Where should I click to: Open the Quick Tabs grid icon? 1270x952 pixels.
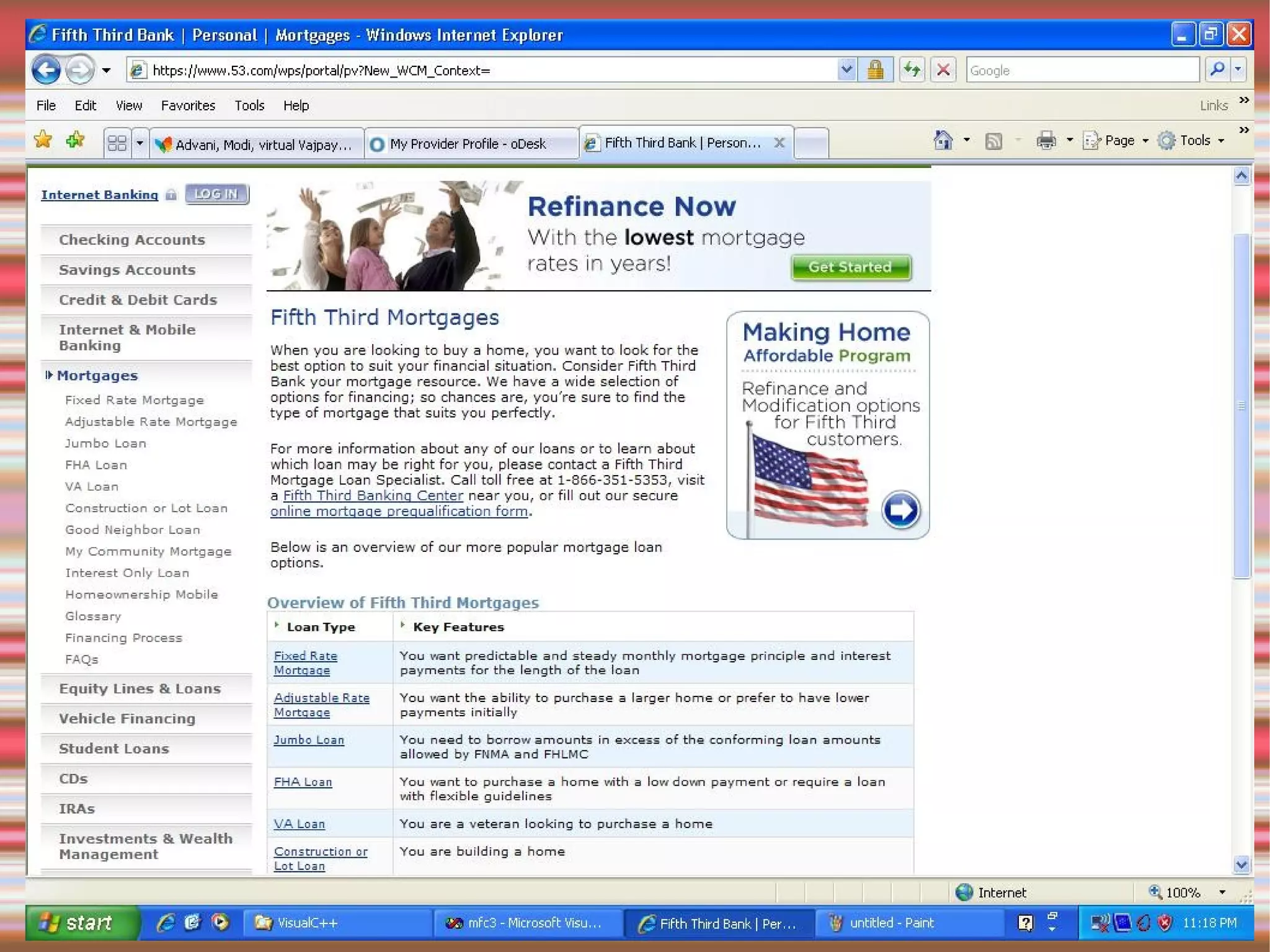(x=117, y=144)
